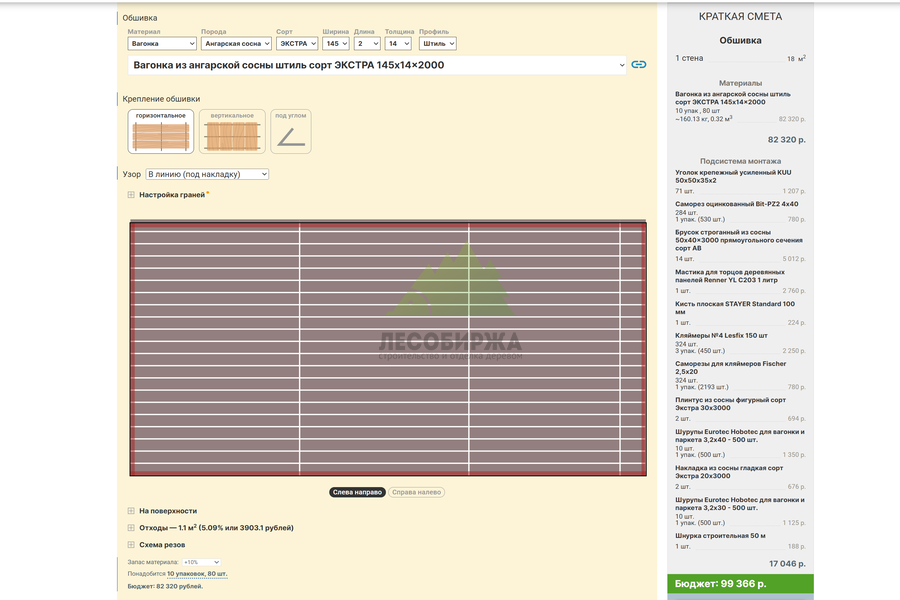Open 'Плинтус из сосны фигурный' item
The height and width of the screenshot is (600, 900).
(x=730, y=404)
